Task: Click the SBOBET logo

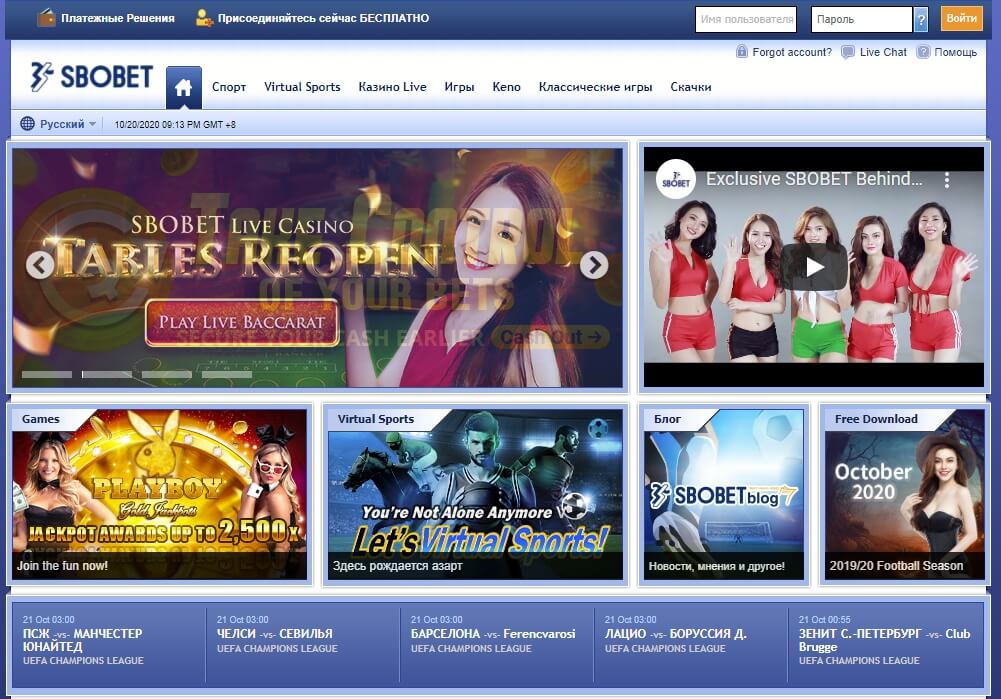Action: (x=92, y=77)
